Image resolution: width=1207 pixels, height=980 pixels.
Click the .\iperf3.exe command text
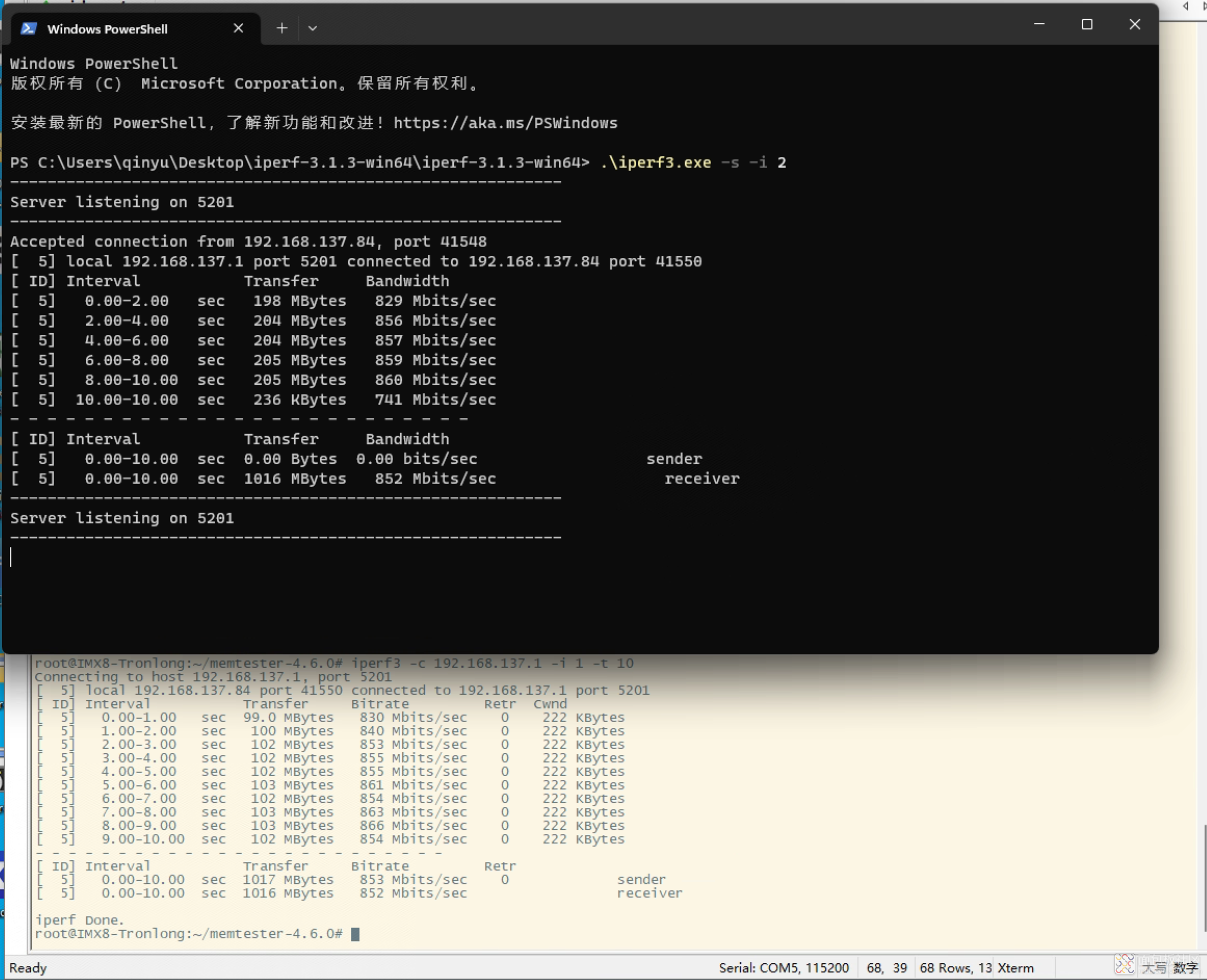655,162
